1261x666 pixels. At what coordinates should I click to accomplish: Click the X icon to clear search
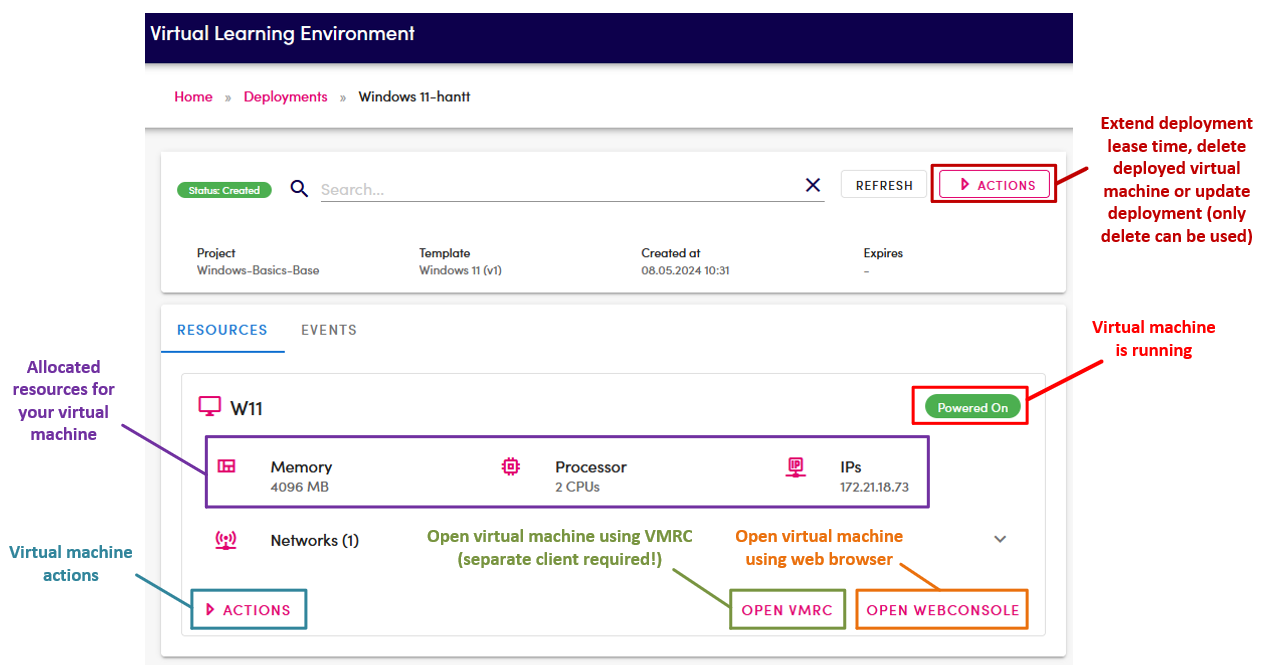[812, 184]
